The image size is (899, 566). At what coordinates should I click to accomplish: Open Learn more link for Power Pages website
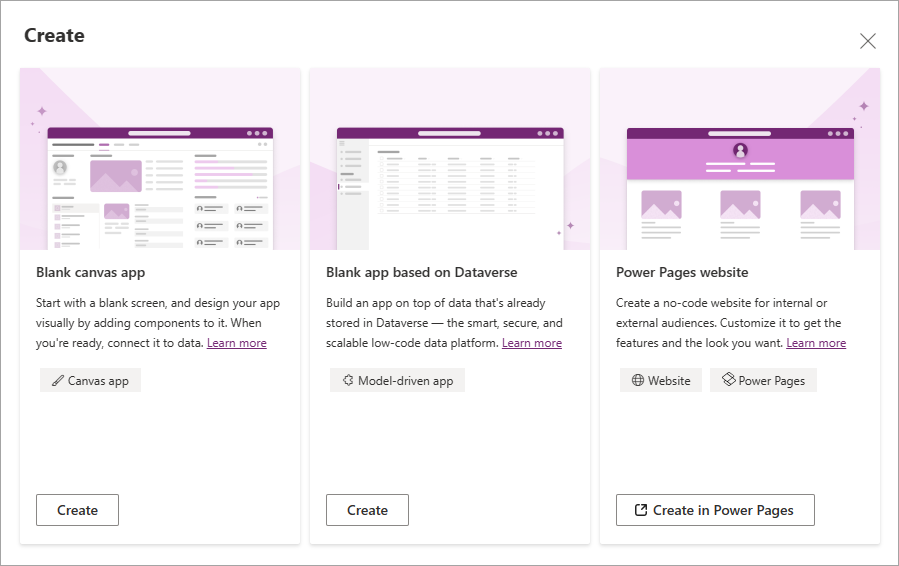[x=816, y=343]
